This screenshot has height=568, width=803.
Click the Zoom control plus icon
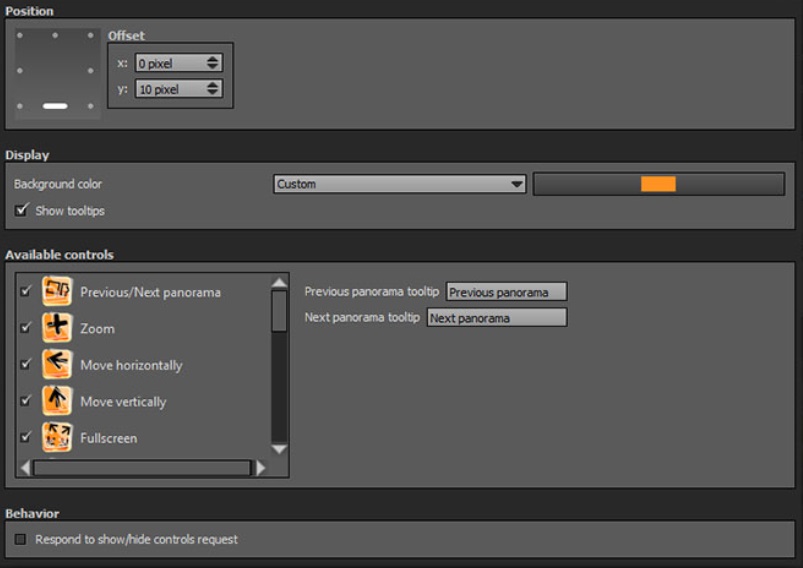(x=57, y=327)
